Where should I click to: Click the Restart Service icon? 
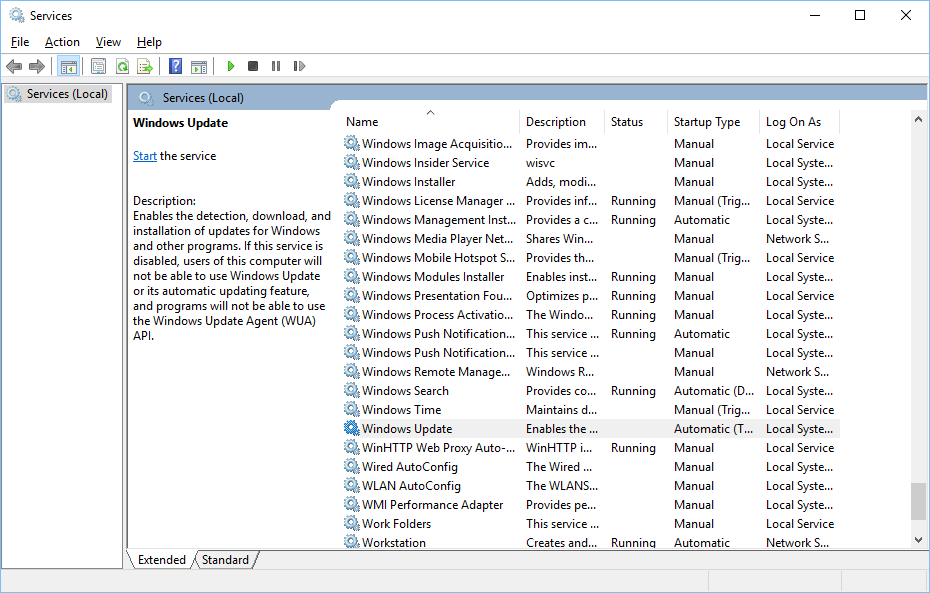click(x=299, y=66)
